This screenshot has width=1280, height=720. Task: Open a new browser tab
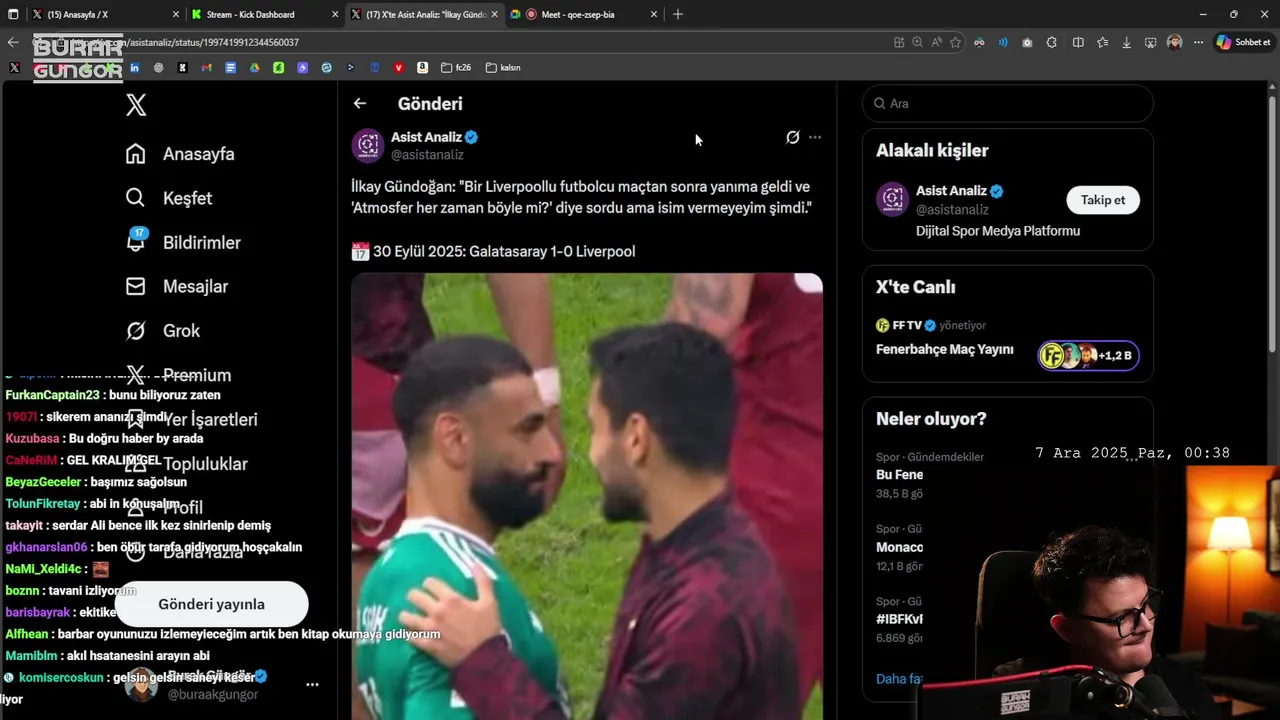click(x=678, y=14)
